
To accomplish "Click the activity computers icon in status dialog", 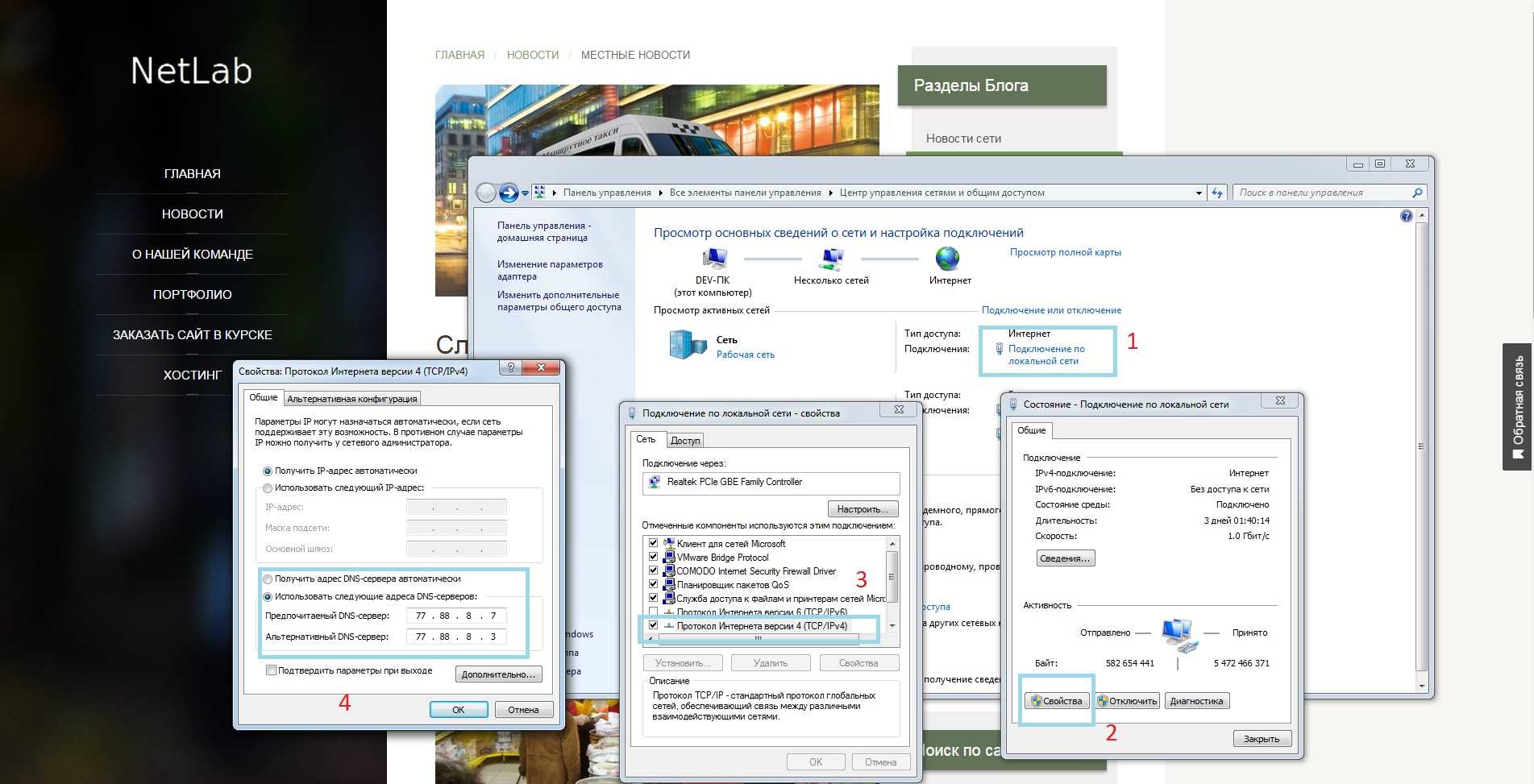I will pos(1178,635).
